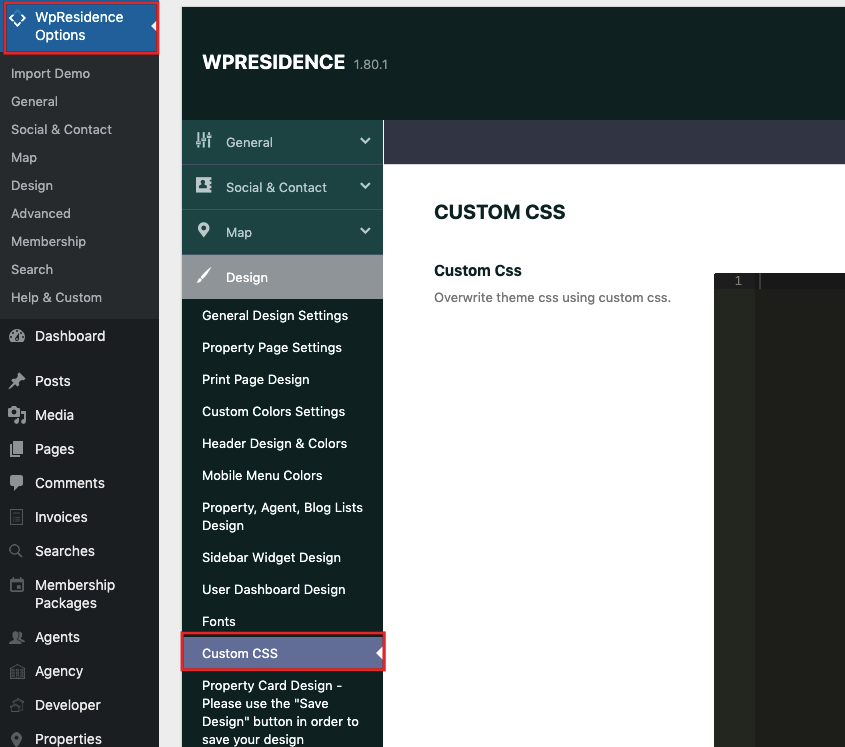Click the Dashboard gauge icon
Viewport: 845px width, 747px height.
17,336
